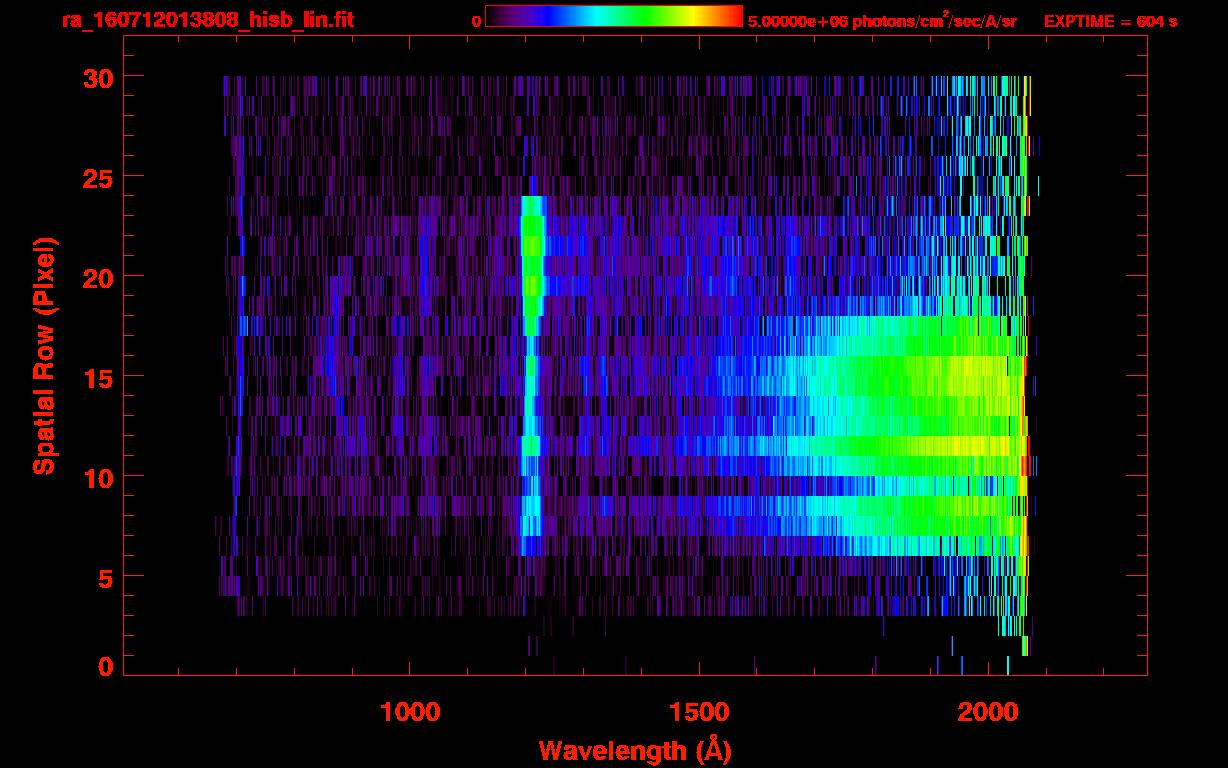Click the 2000 wavelength tick label

click(x=988, y=712)
